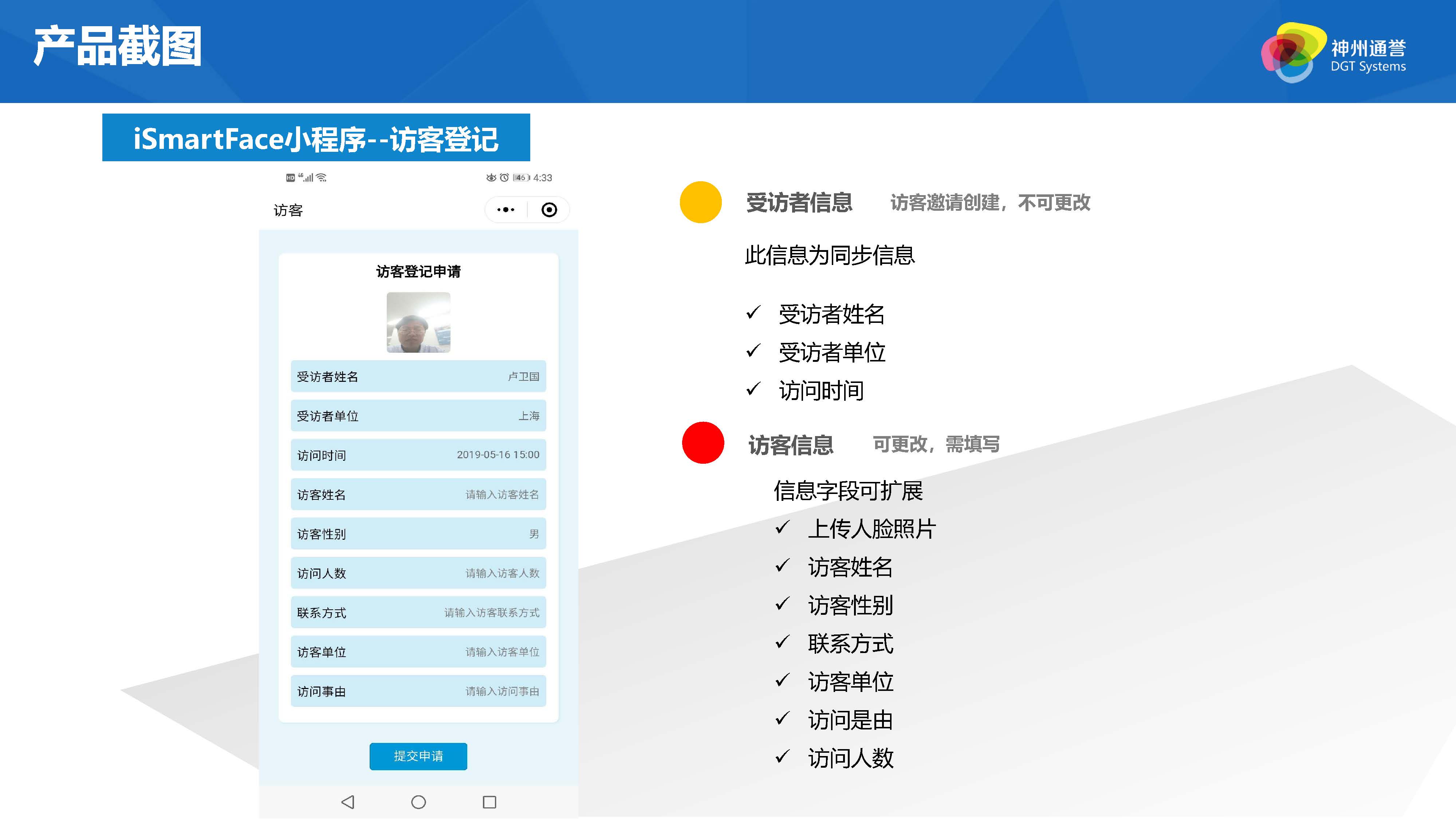Click the 4:33 clock in status bar
1456x819 pixels.
click(x=543, y=177)
